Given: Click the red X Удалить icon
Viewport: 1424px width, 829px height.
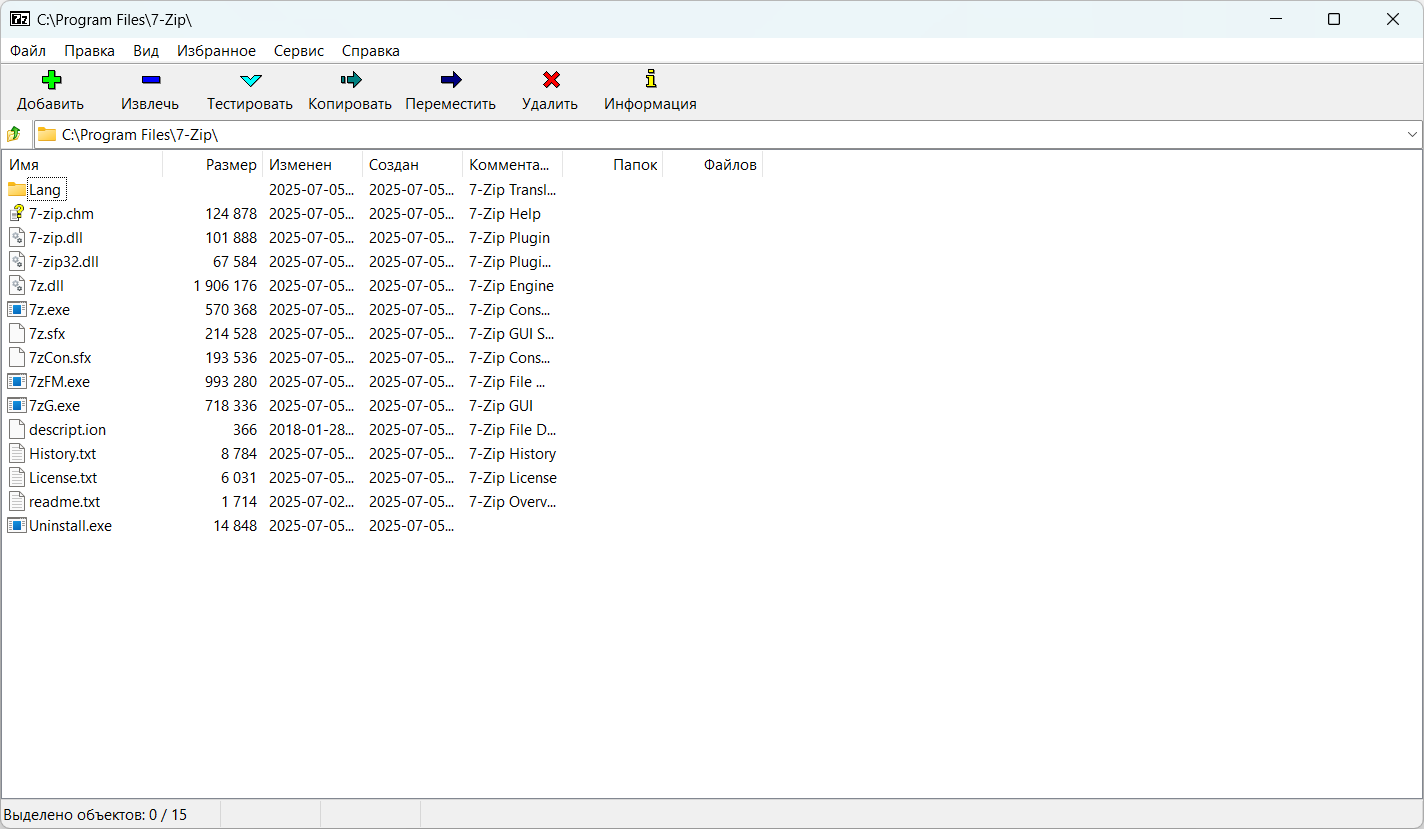Looking at the screenshot, I should (550, 80).
